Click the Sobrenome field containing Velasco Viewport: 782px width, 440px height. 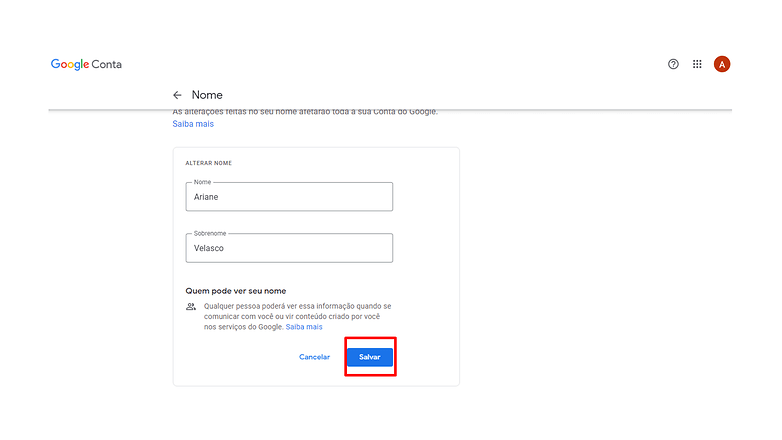tap(289, 248)
